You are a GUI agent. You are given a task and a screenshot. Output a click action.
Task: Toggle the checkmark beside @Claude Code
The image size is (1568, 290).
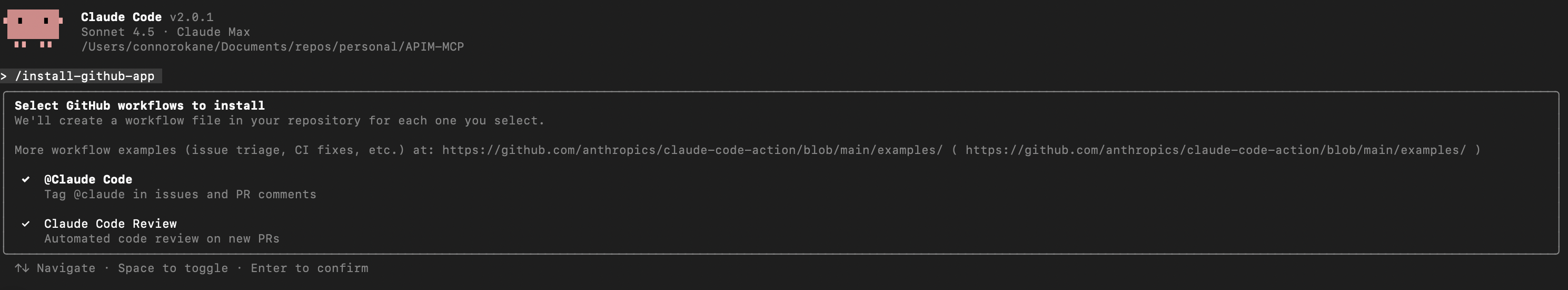pyautogui.click(x=26, y=179)
